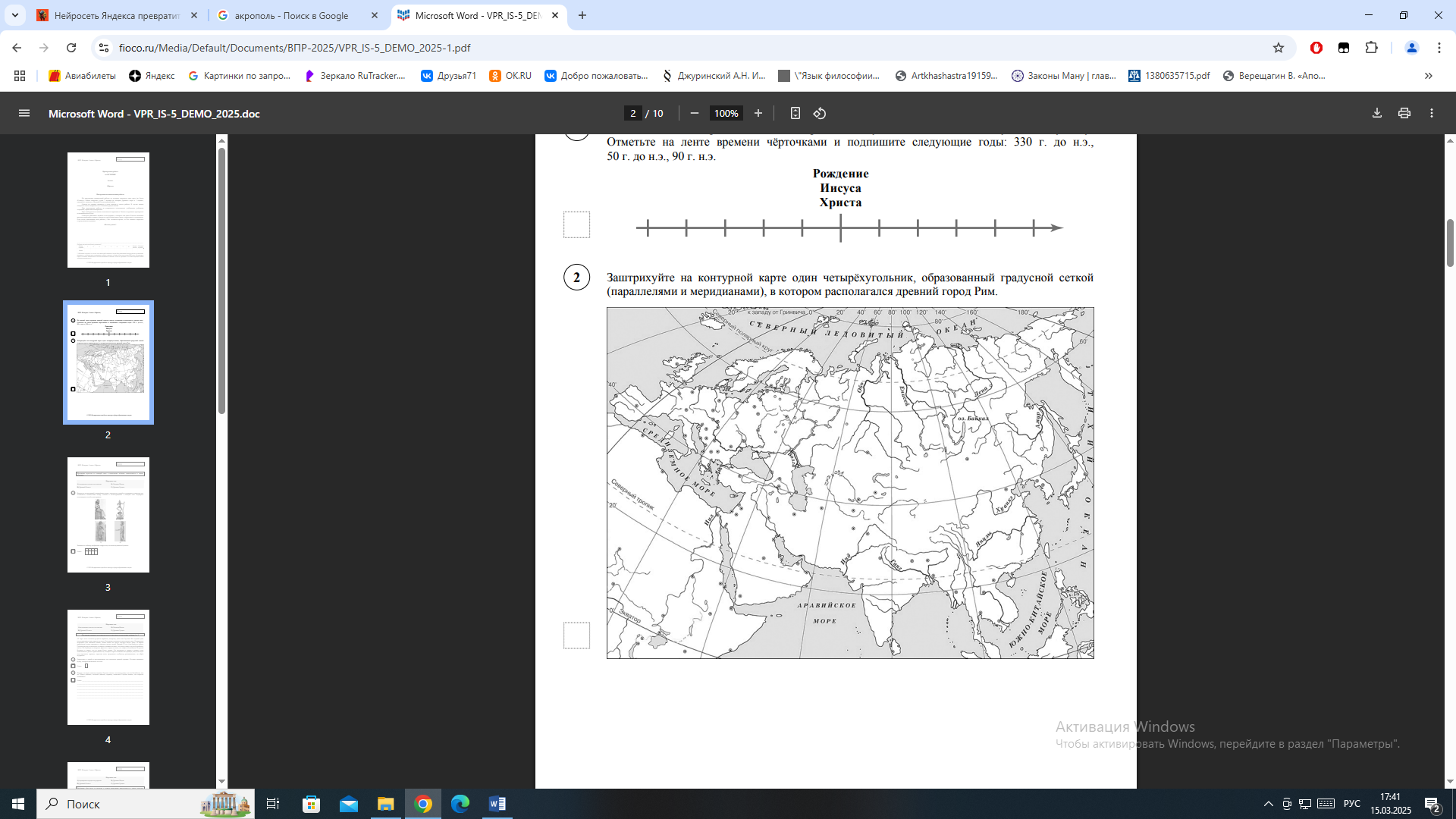The width and height of the screenshot is (1456, 819).
Task: Open the Друзья71 bookmark
Action: tap(448, 76)
